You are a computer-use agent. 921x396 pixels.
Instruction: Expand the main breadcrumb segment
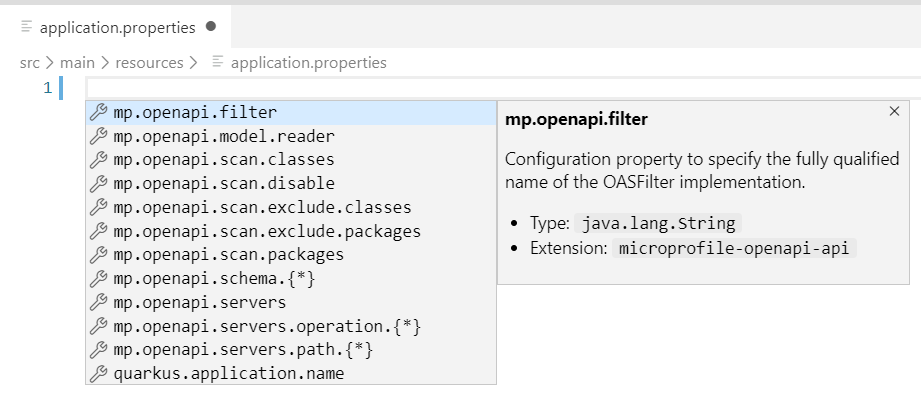click(77, 62)
